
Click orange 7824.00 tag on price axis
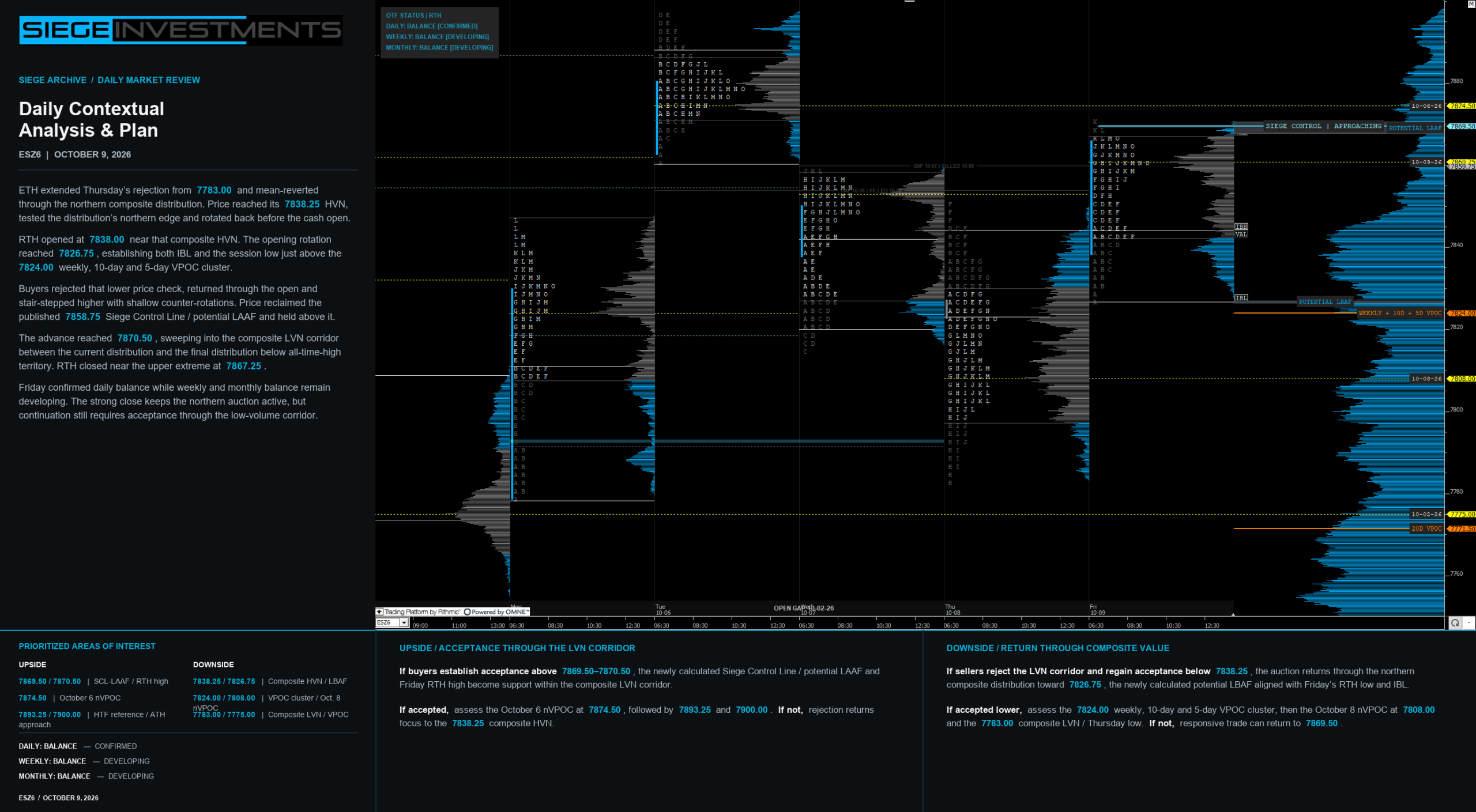pyautogui.click(x=1462, y=314)
